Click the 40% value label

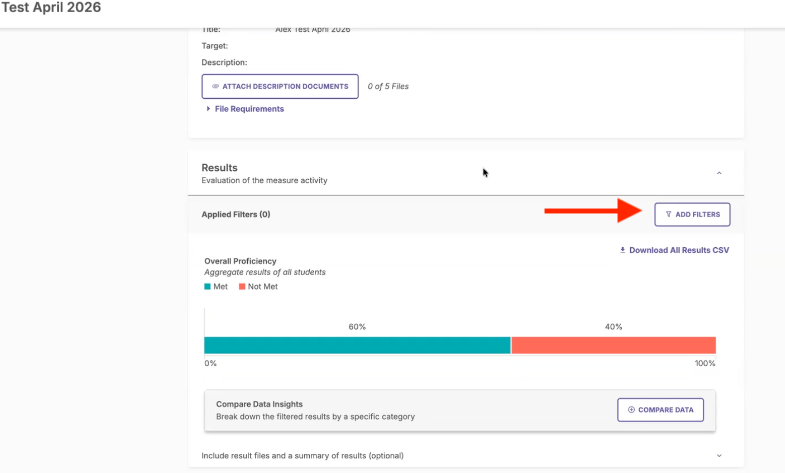pos(613,327)
